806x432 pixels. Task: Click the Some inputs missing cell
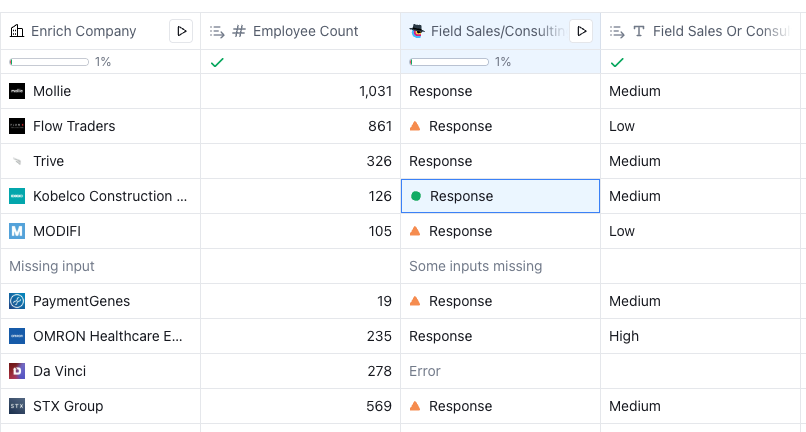(500, 266)
